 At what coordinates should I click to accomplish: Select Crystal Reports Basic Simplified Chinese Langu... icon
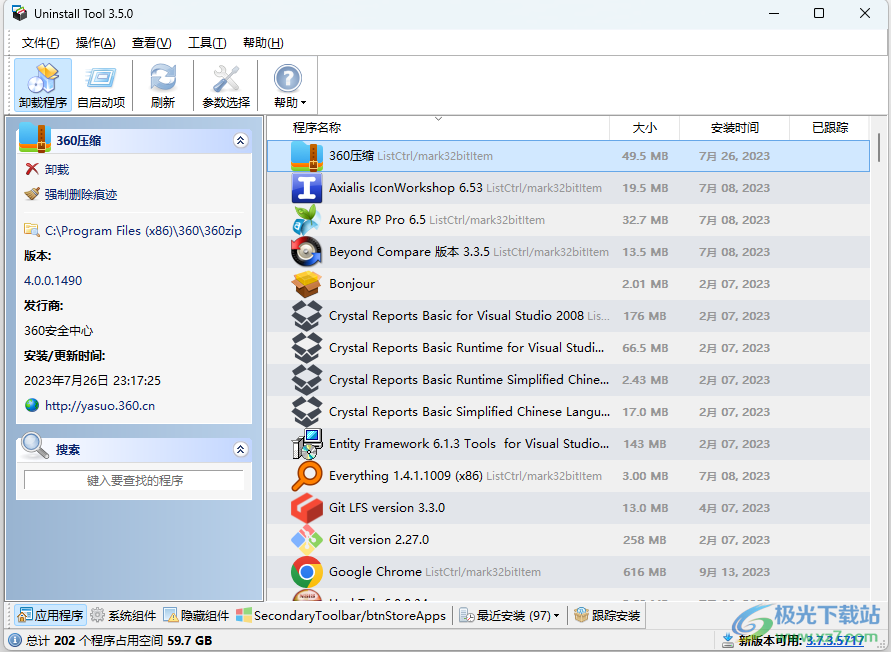tap(307, 411)
